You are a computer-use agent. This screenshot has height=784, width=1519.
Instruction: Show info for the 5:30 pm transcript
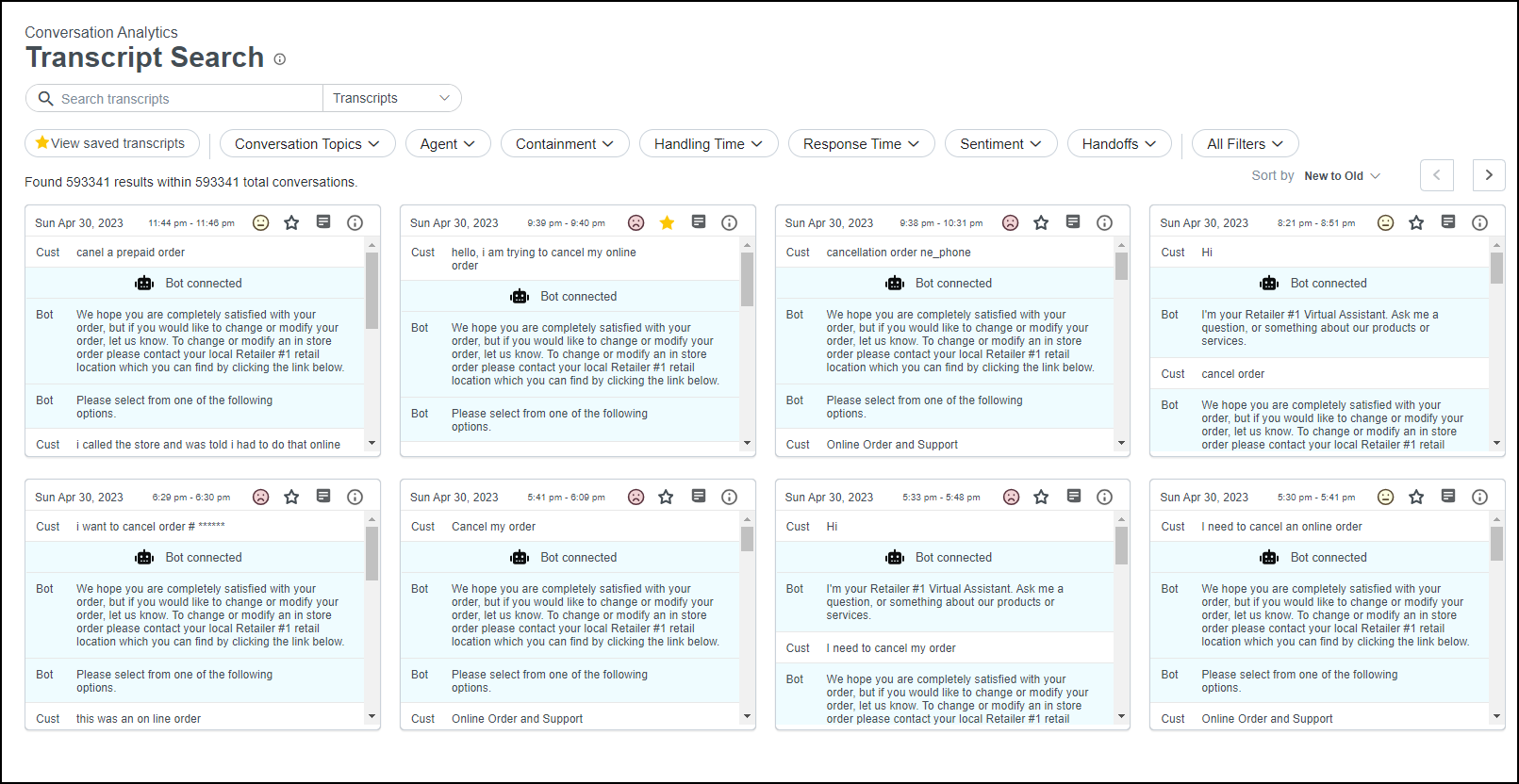[1479, 497]
